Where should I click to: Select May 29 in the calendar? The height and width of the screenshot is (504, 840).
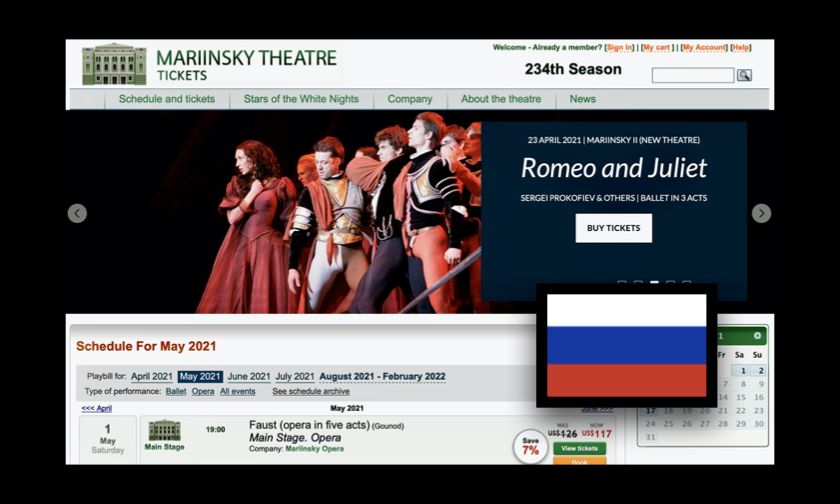tap(741, 424)
